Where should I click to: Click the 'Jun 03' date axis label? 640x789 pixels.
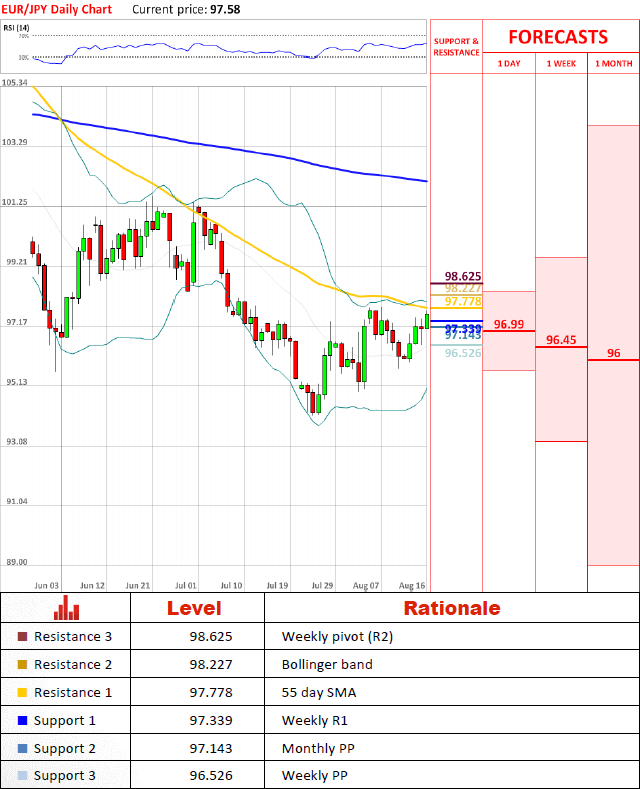(46, 585)
